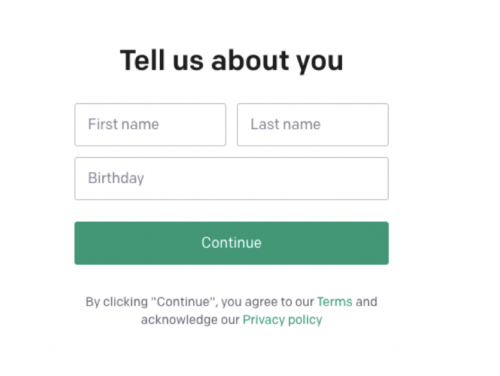
Task: Select the 'Tell us about you' heading
Action: tap(231, 60)
